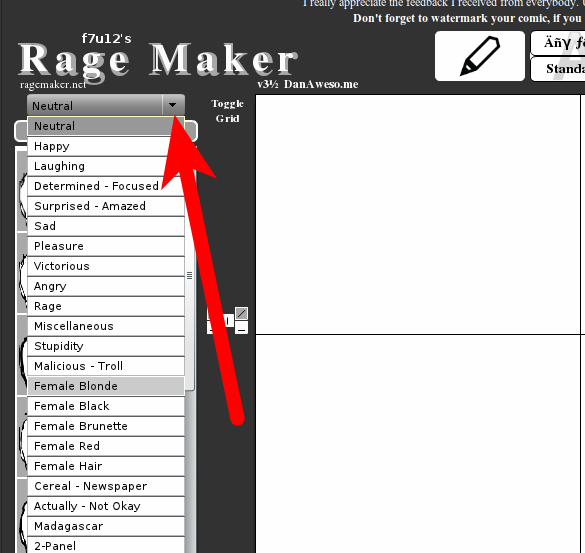This screenshot has height=553, width=585.
Task: Select the Rage category option
Action: [106, 306]
